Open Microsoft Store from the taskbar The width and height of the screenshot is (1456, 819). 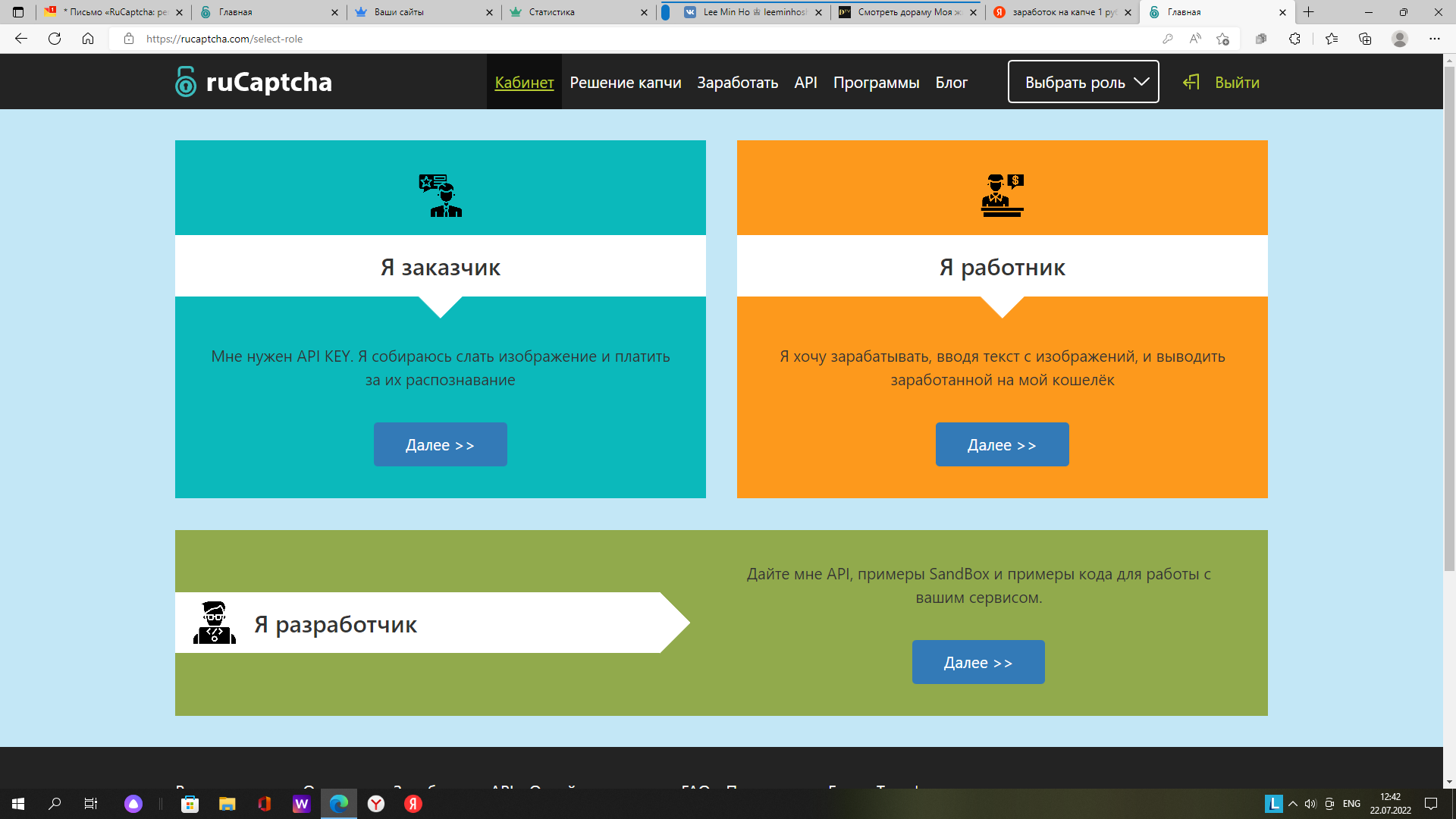[x=190, y=804]
